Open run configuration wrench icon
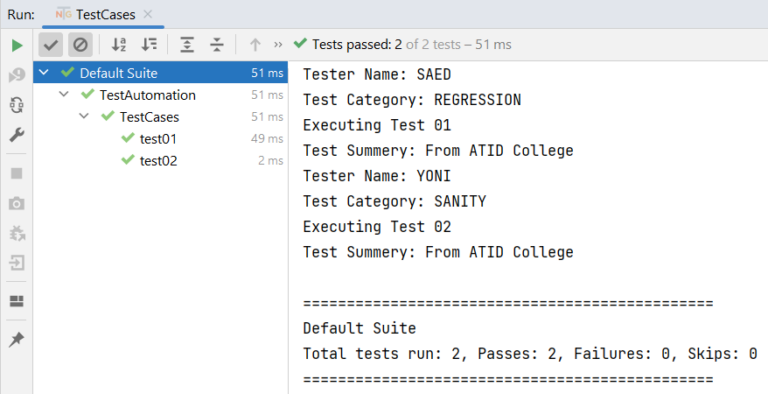768x394 pixels. 17,135
